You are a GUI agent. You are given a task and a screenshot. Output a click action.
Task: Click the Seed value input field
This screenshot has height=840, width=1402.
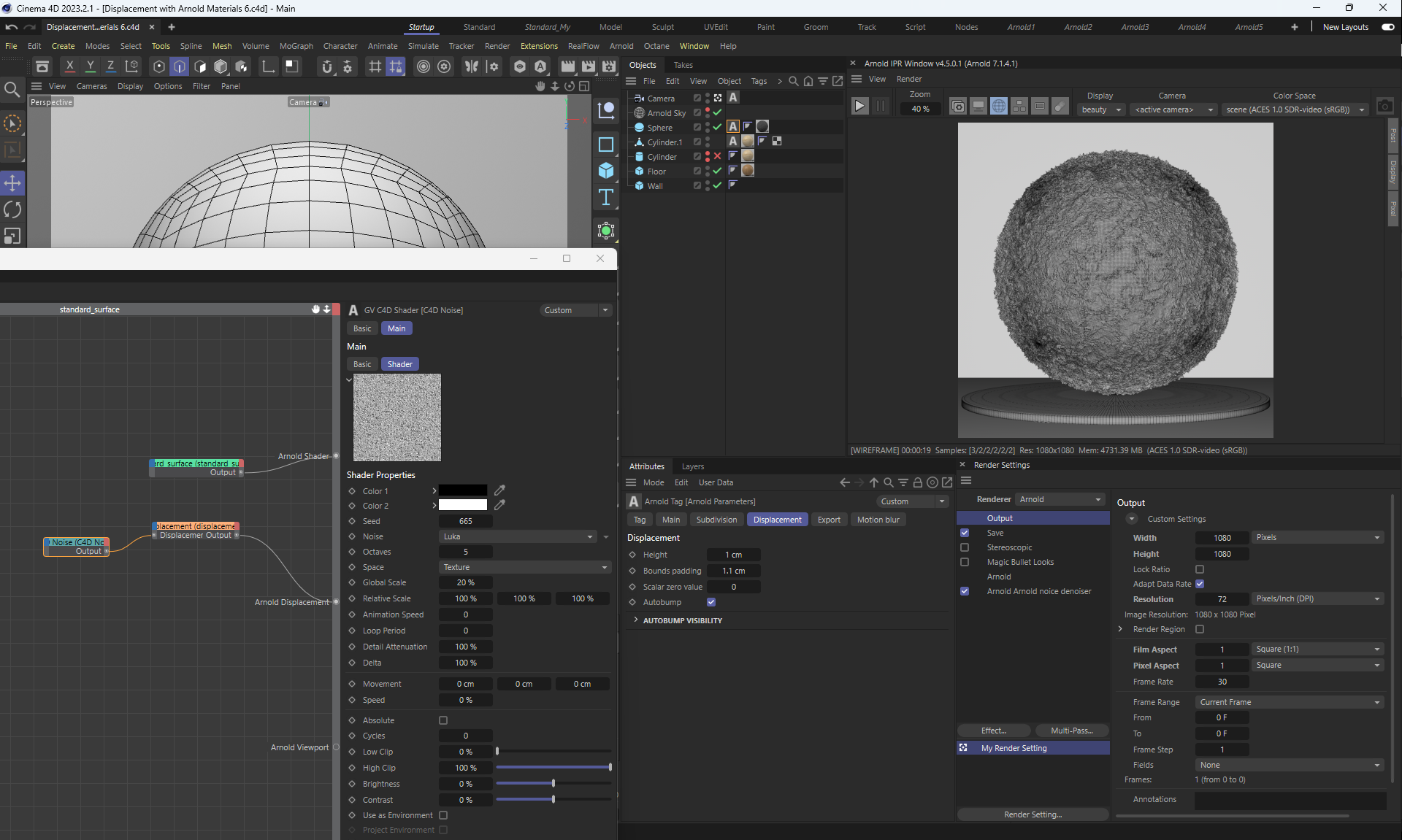[466, 521]
